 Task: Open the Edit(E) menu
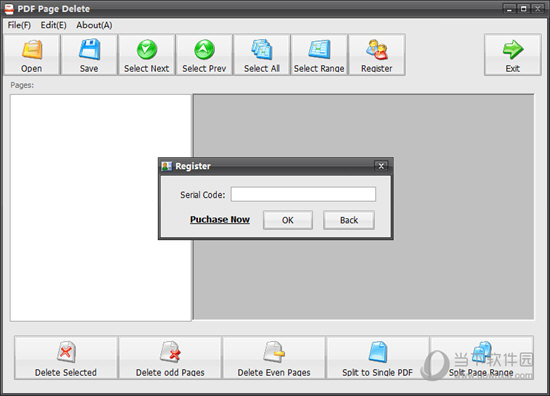(53, 25)
